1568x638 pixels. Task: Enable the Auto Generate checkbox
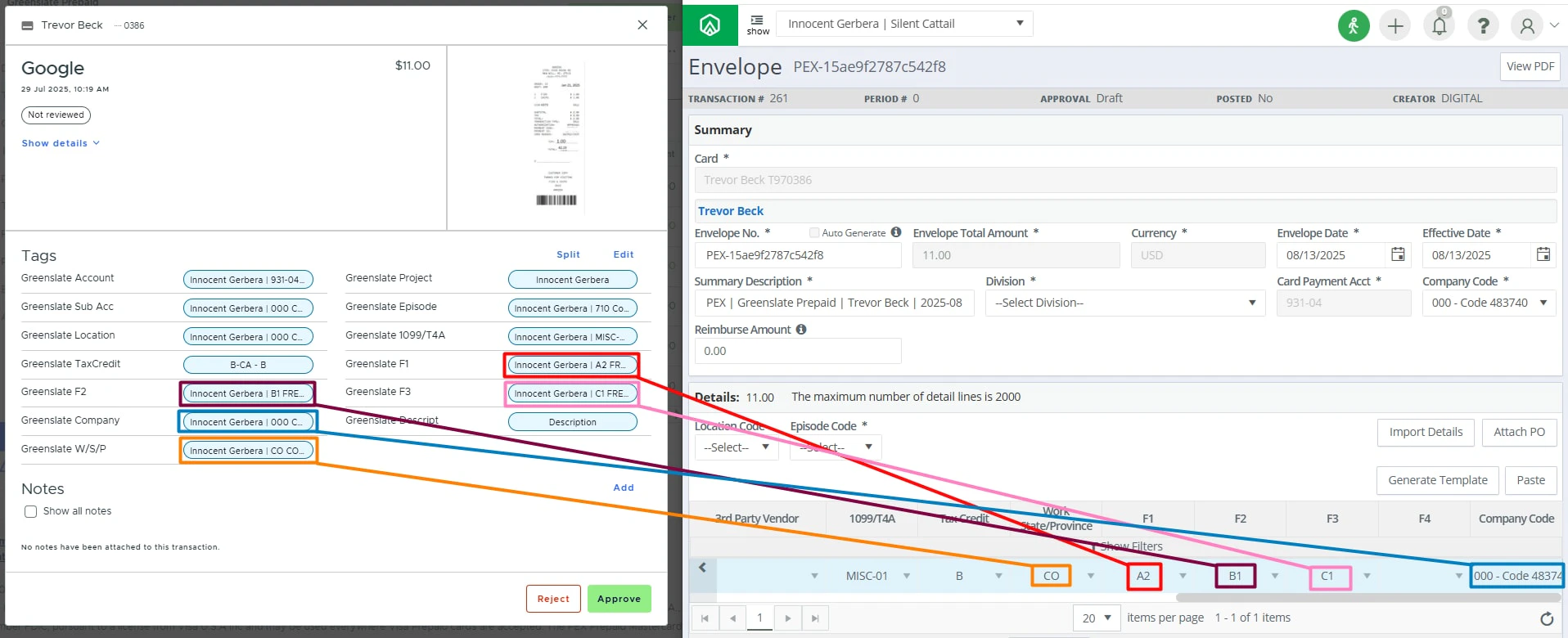coord(814,233)
